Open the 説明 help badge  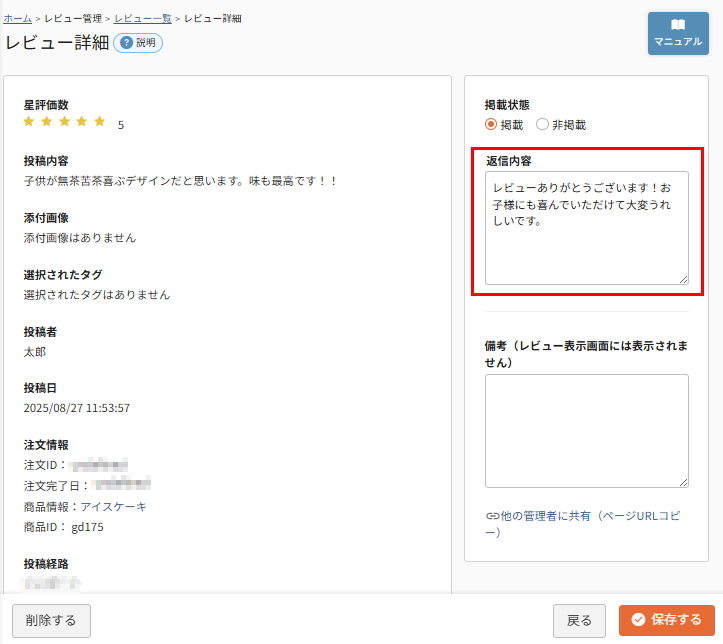pos(138,43)
